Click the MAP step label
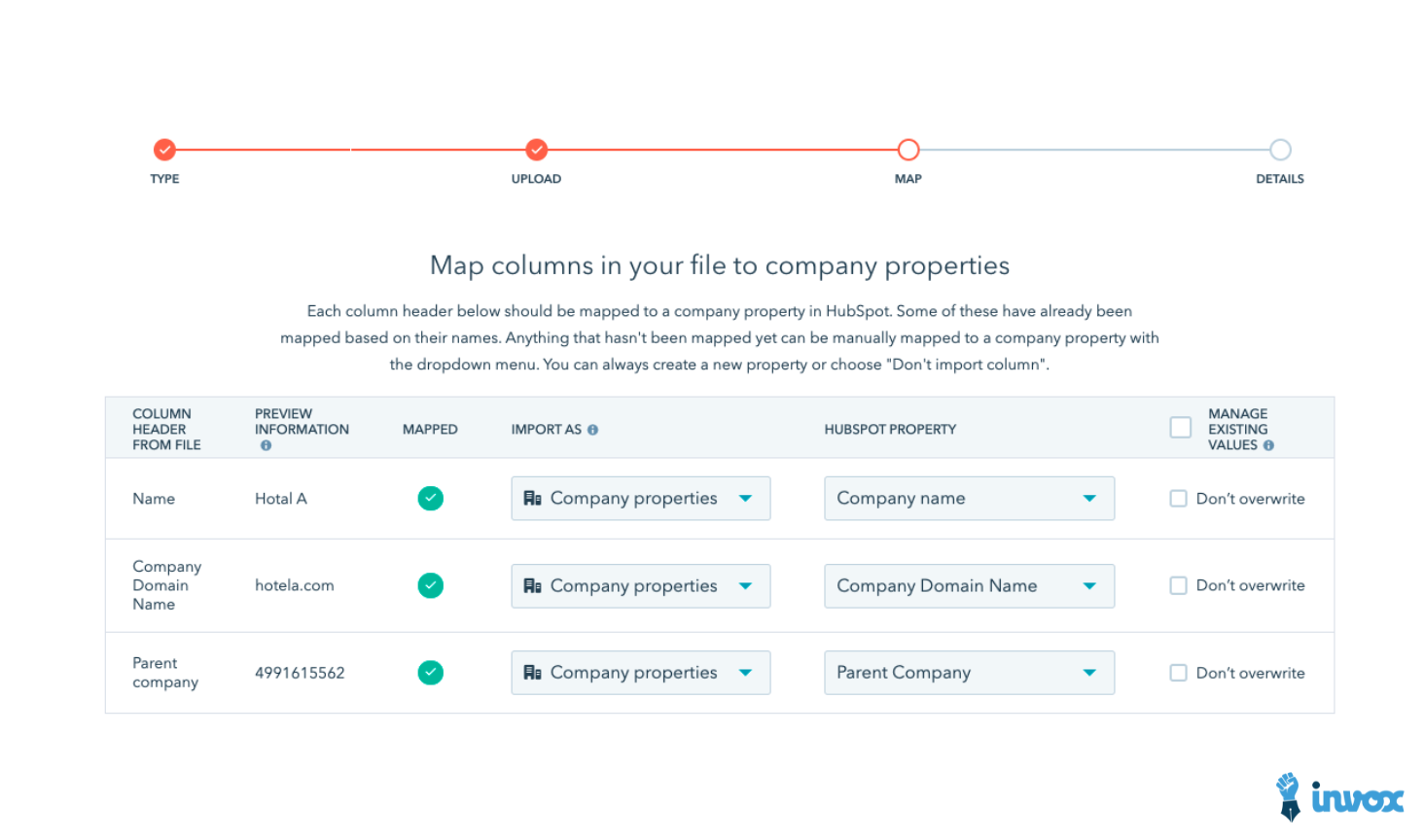The height and width of the screenshot is (840, 1424). (908, 179)
